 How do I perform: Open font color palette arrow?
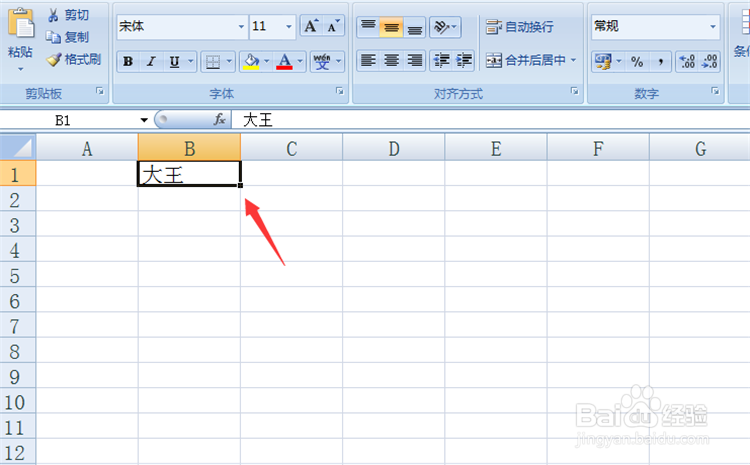tap(300, 61)
